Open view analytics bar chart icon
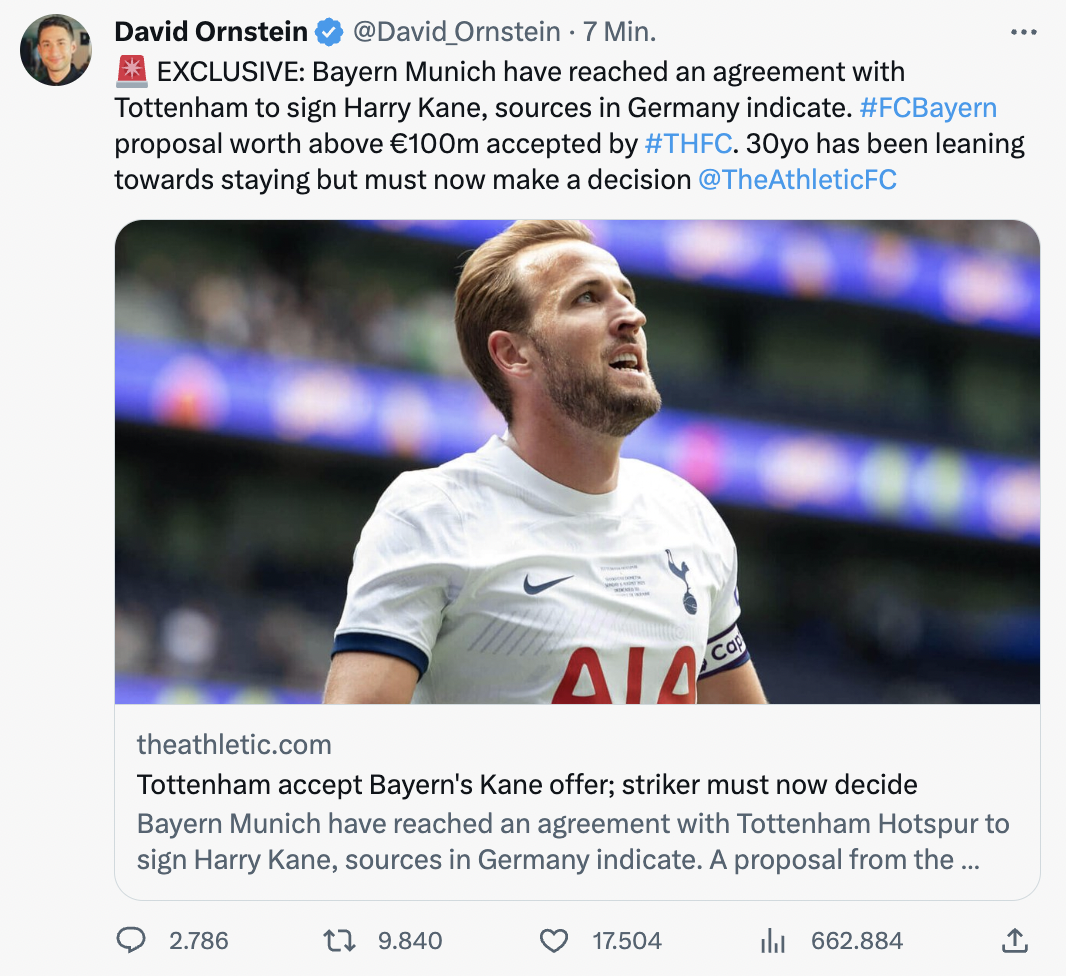1066x976 pixels. pyautogui.click(x=773, y=940)
